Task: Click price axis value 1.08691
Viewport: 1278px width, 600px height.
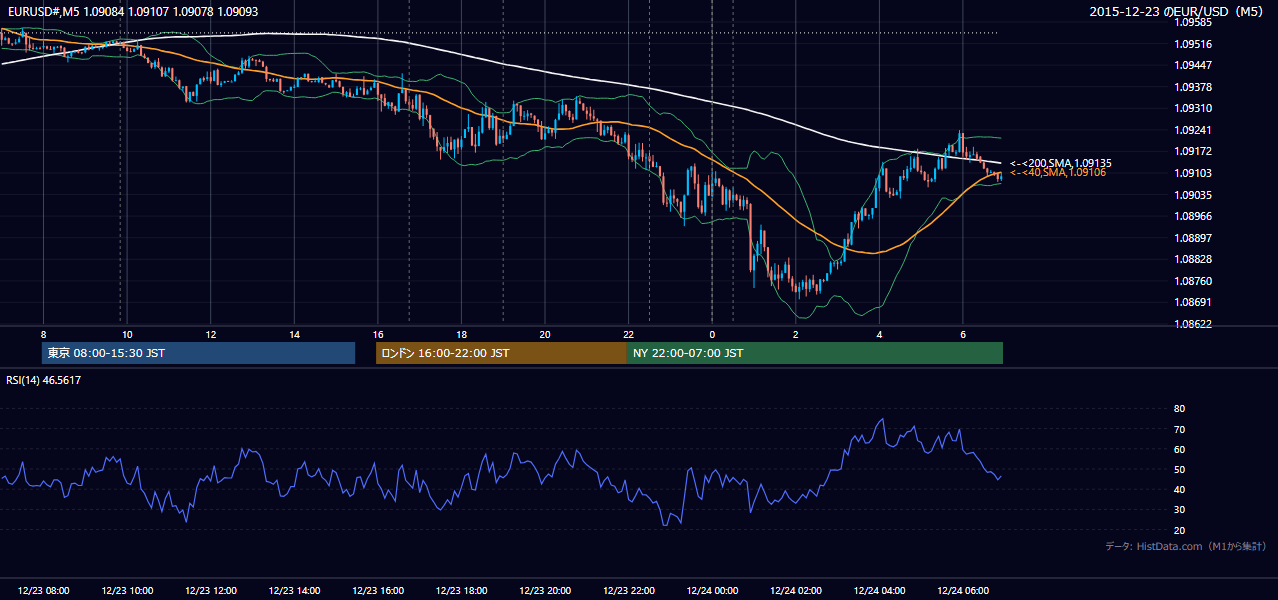Action: pos(1193,302)
